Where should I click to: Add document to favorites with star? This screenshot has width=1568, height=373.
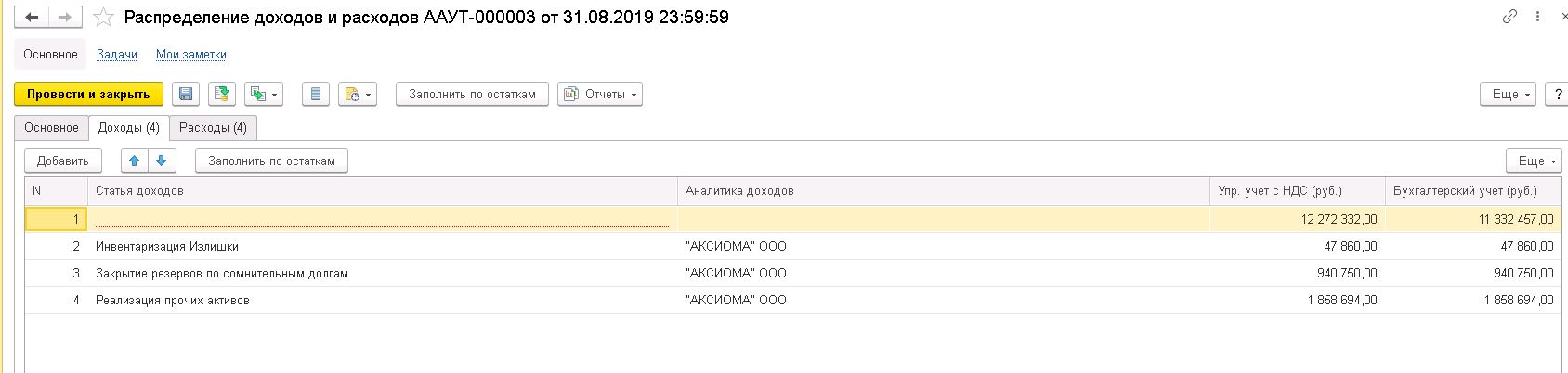pos(103,18)
